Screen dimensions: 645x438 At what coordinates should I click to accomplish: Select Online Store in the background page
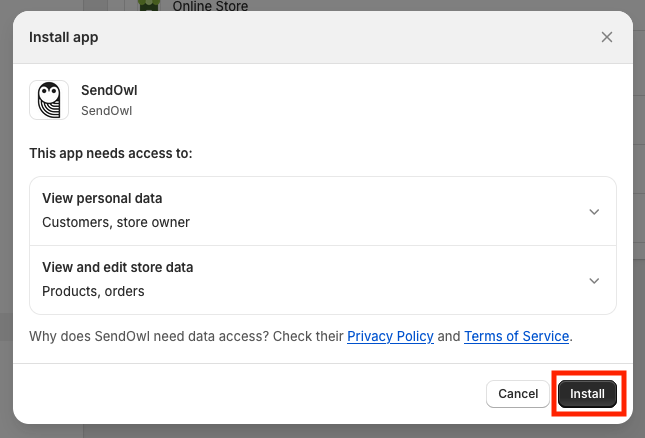pos(210,6)
